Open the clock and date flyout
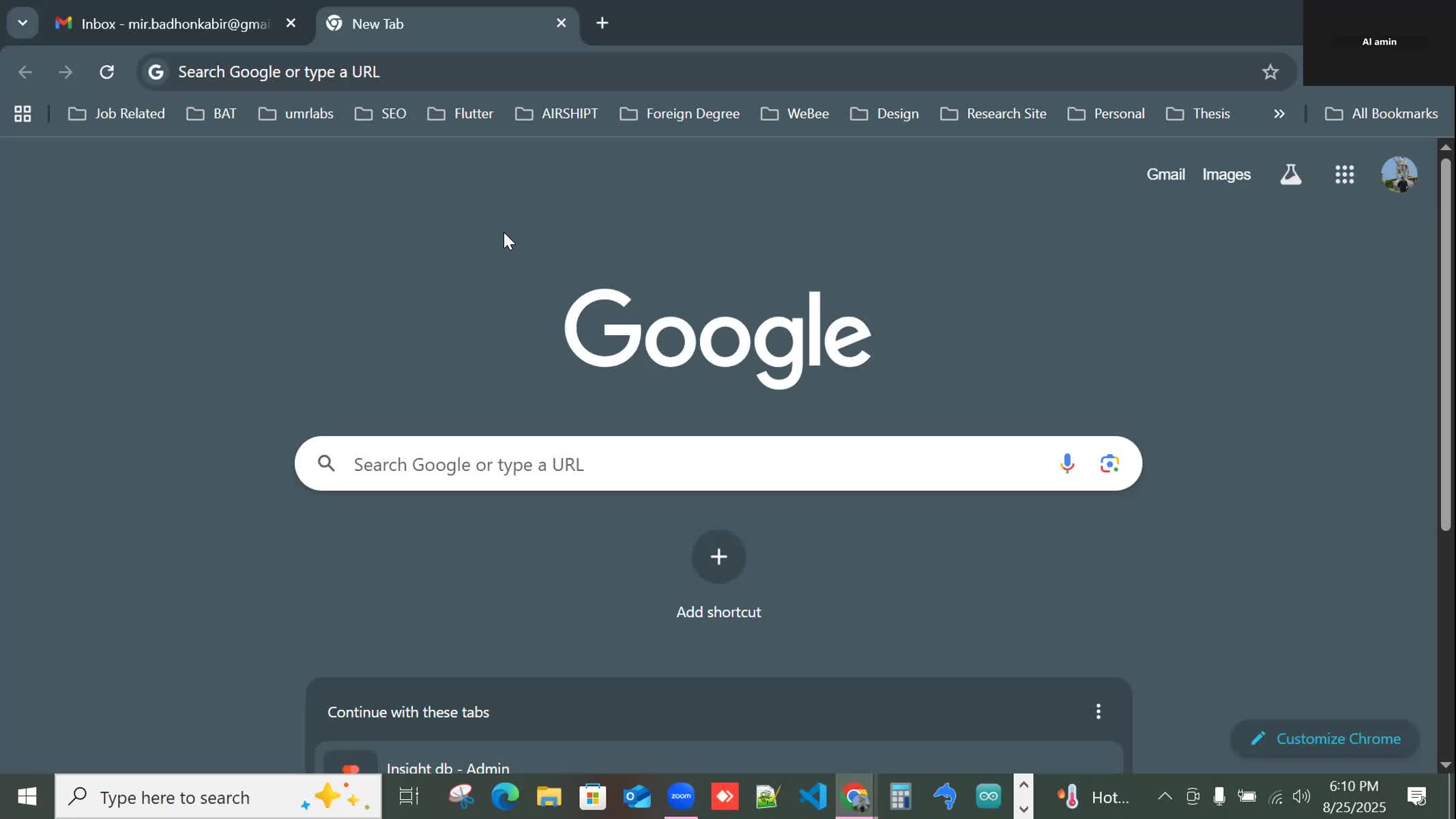This screenshot has width=1456, height=819. 1354,796
